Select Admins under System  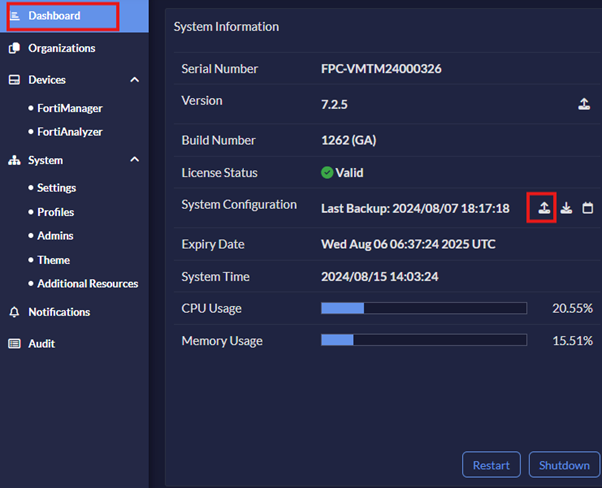click(55, 236)
